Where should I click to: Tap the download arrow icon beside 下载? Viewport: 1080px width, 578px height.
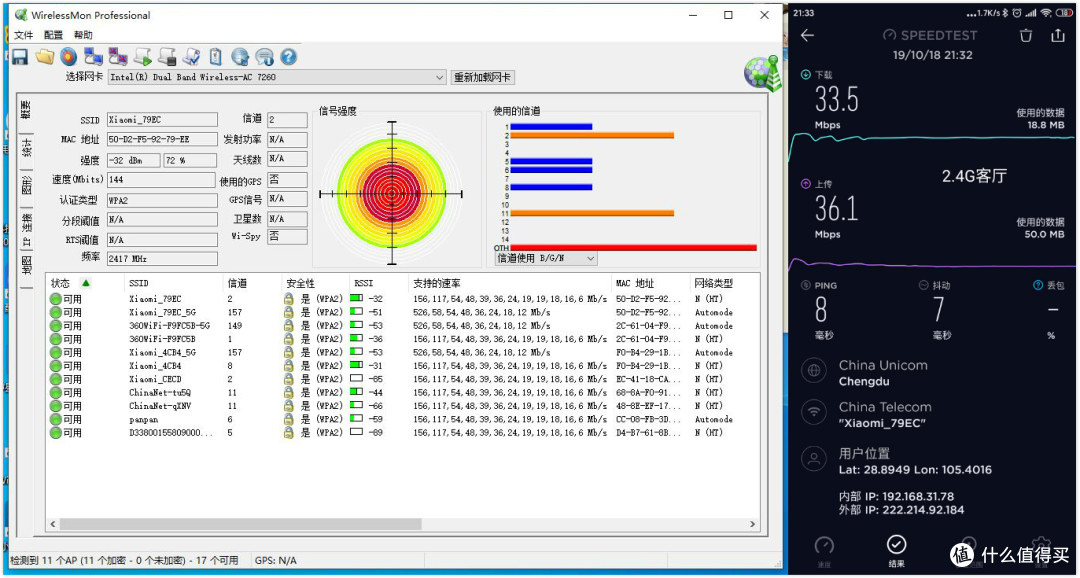806,74
